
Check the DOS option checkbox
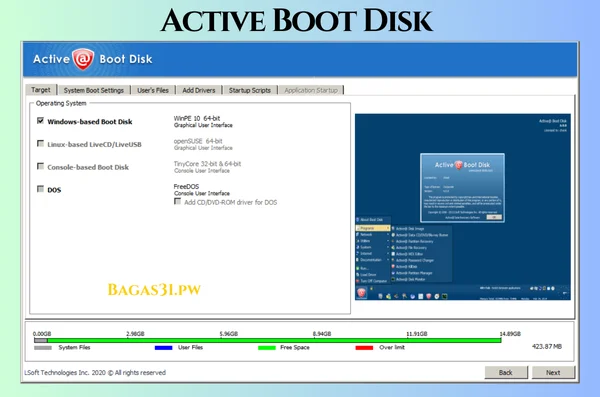40,189
